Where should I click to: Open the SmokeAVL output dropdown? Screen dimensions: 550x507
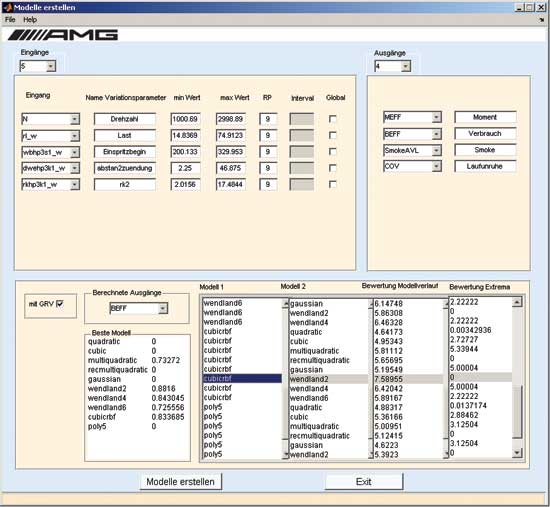pyautogui.click(x=436, y=150)
